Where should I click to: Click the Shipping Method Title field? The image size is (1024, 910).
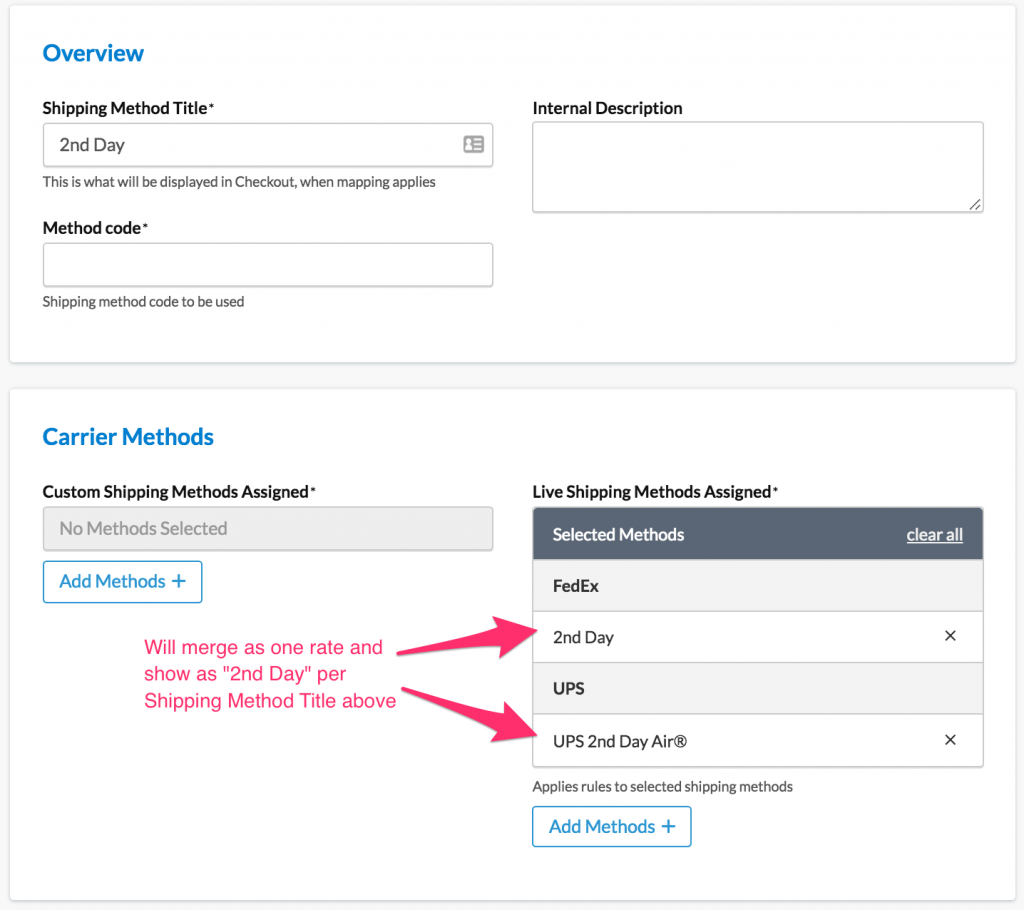[x=250, y=145]
